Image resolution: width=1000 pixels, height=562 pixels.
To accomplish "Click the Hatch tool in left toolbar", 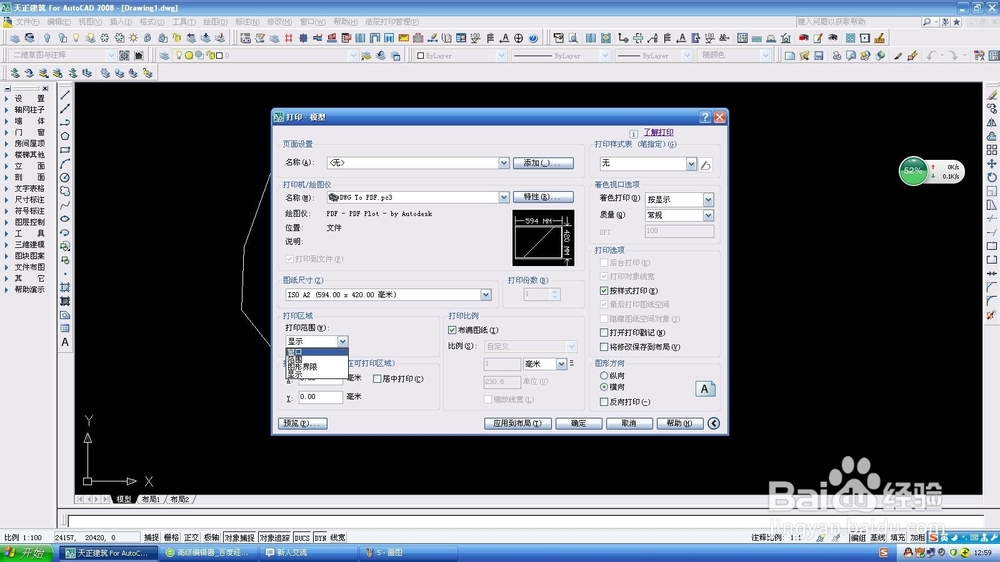I will click(x=65, y=288).
